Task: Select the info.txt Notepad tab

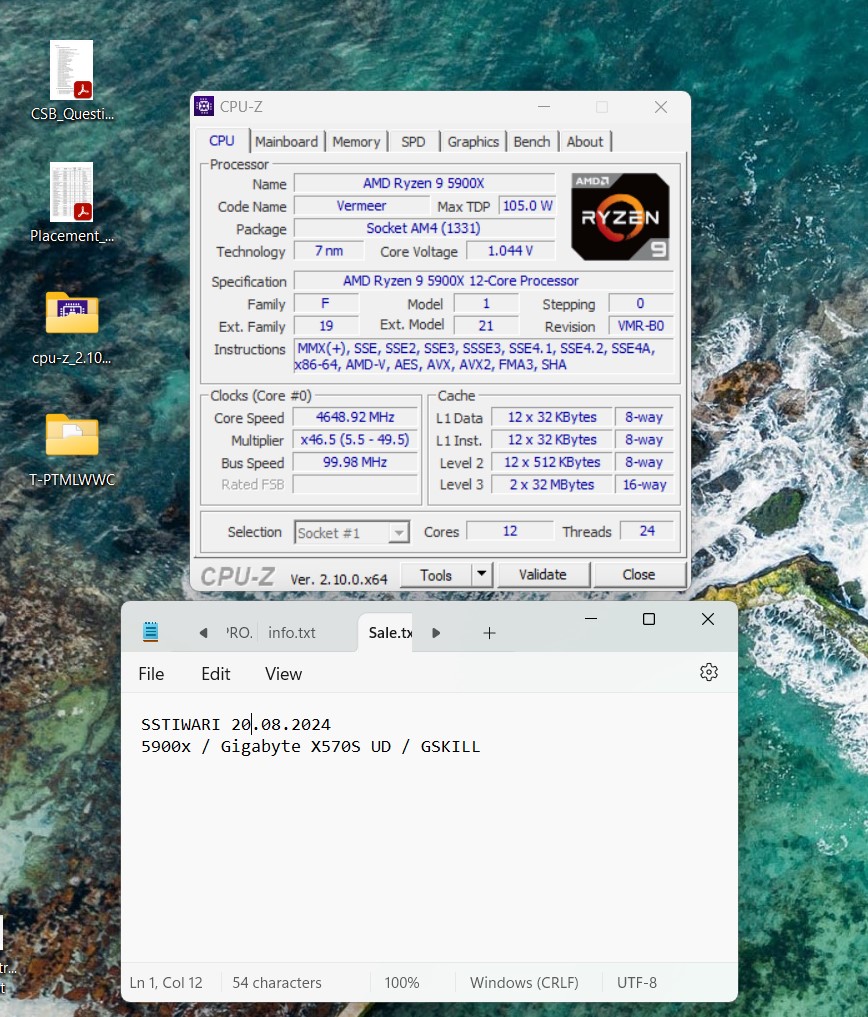Action: pyautogui.click(x=292, y=633)
